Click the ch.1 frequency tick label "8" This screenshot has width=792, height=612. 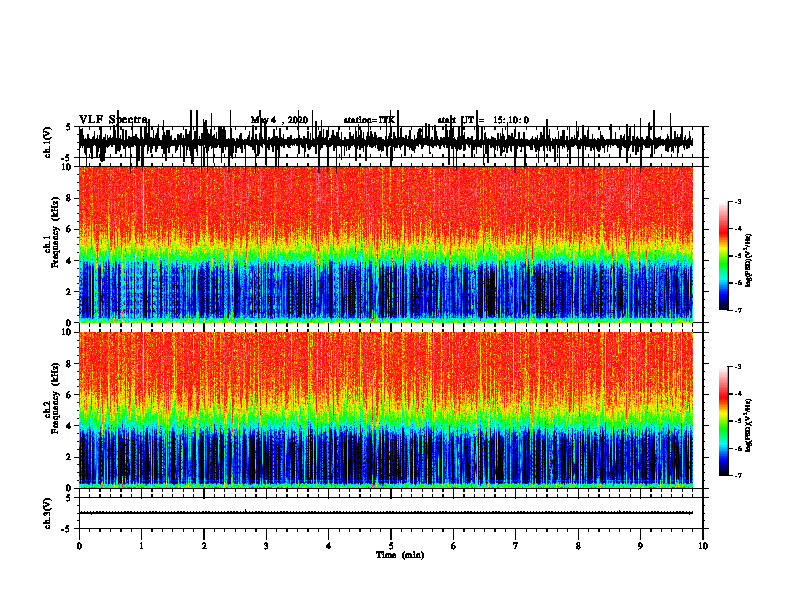(x=69, y=198)
